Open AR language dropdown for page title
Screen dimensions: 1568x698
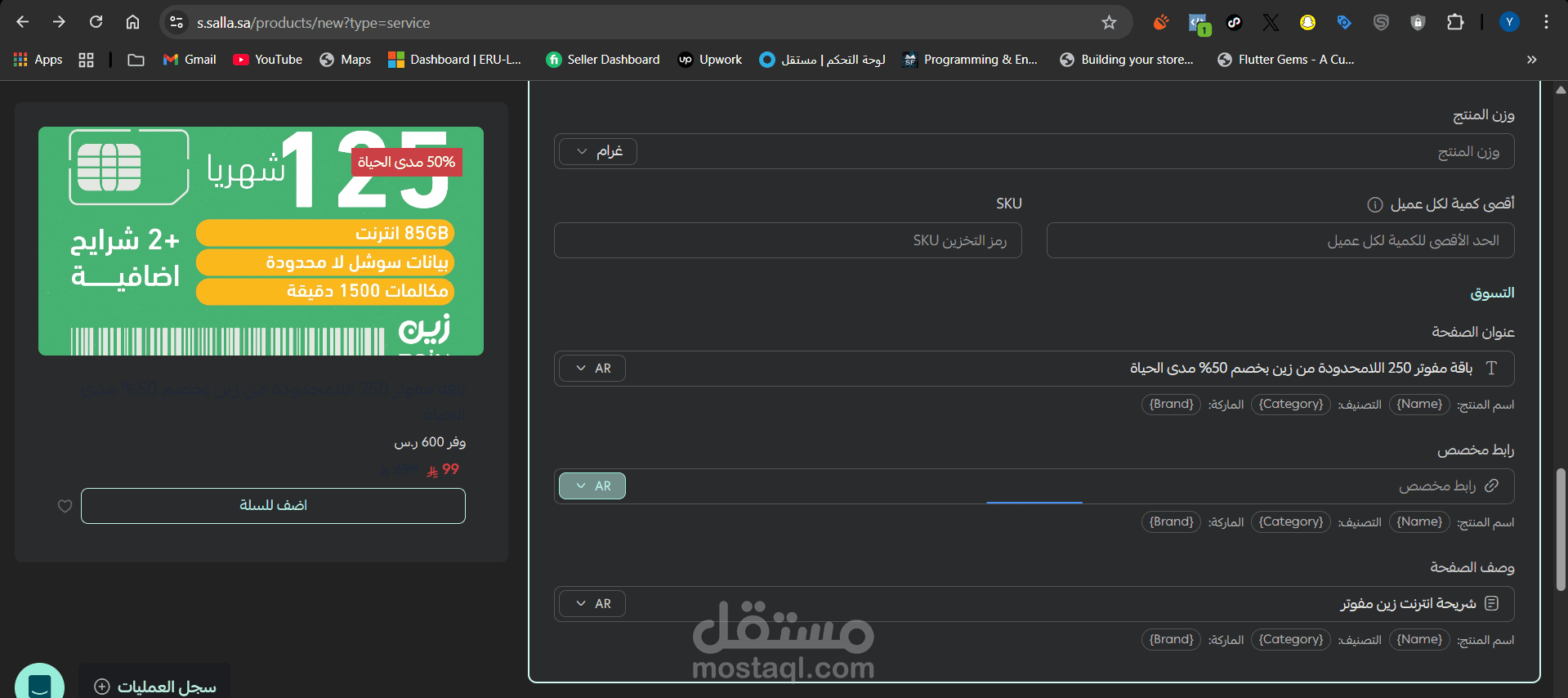point(592,369)
